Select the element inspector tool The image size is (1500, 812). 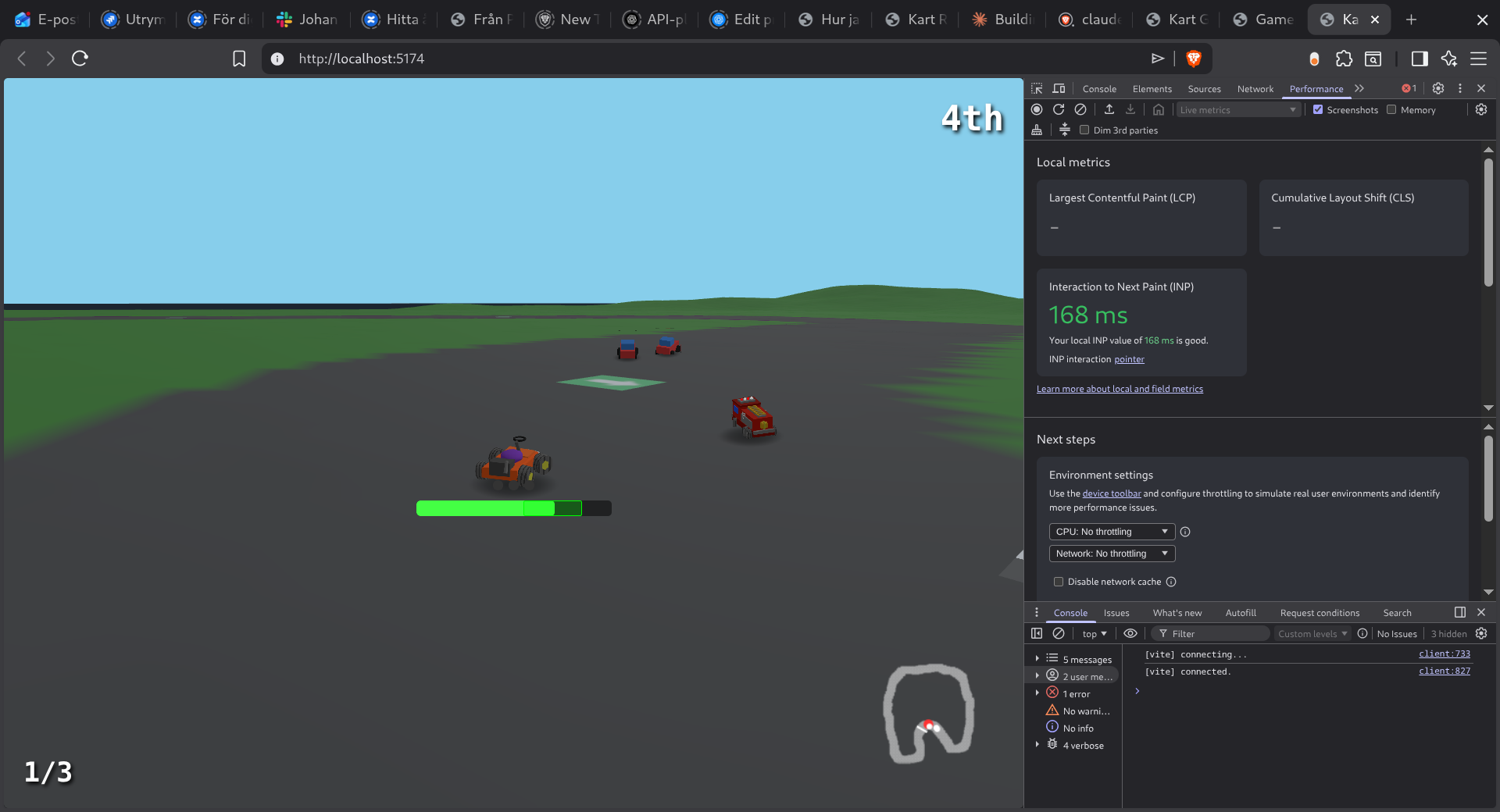(1037, 88)
